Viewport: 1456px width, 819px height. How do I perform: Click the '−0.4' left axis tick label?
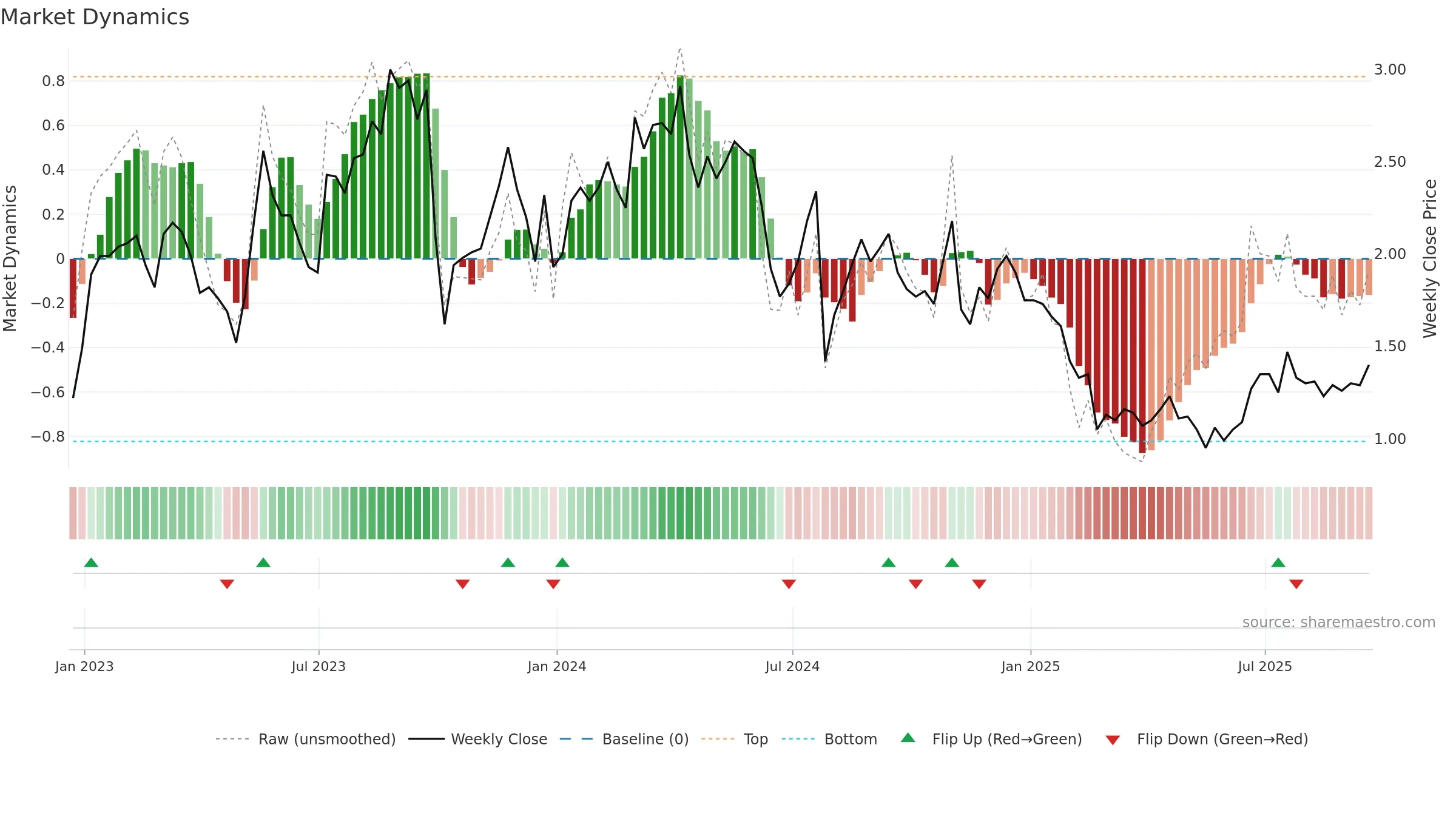[48, 348]
